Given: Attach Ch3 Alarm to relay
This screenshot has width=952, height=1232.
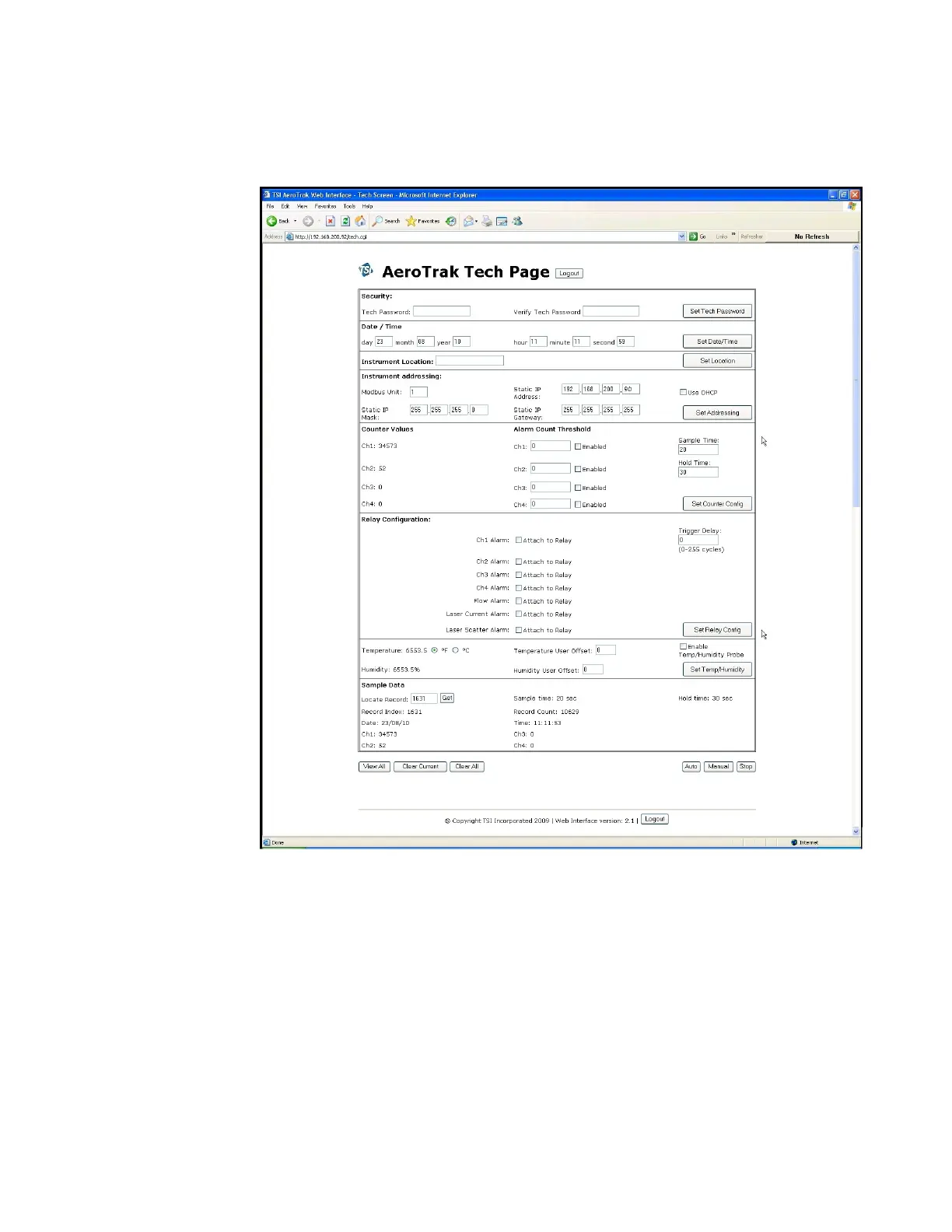Looking at the screenshot, I should 519,575.
